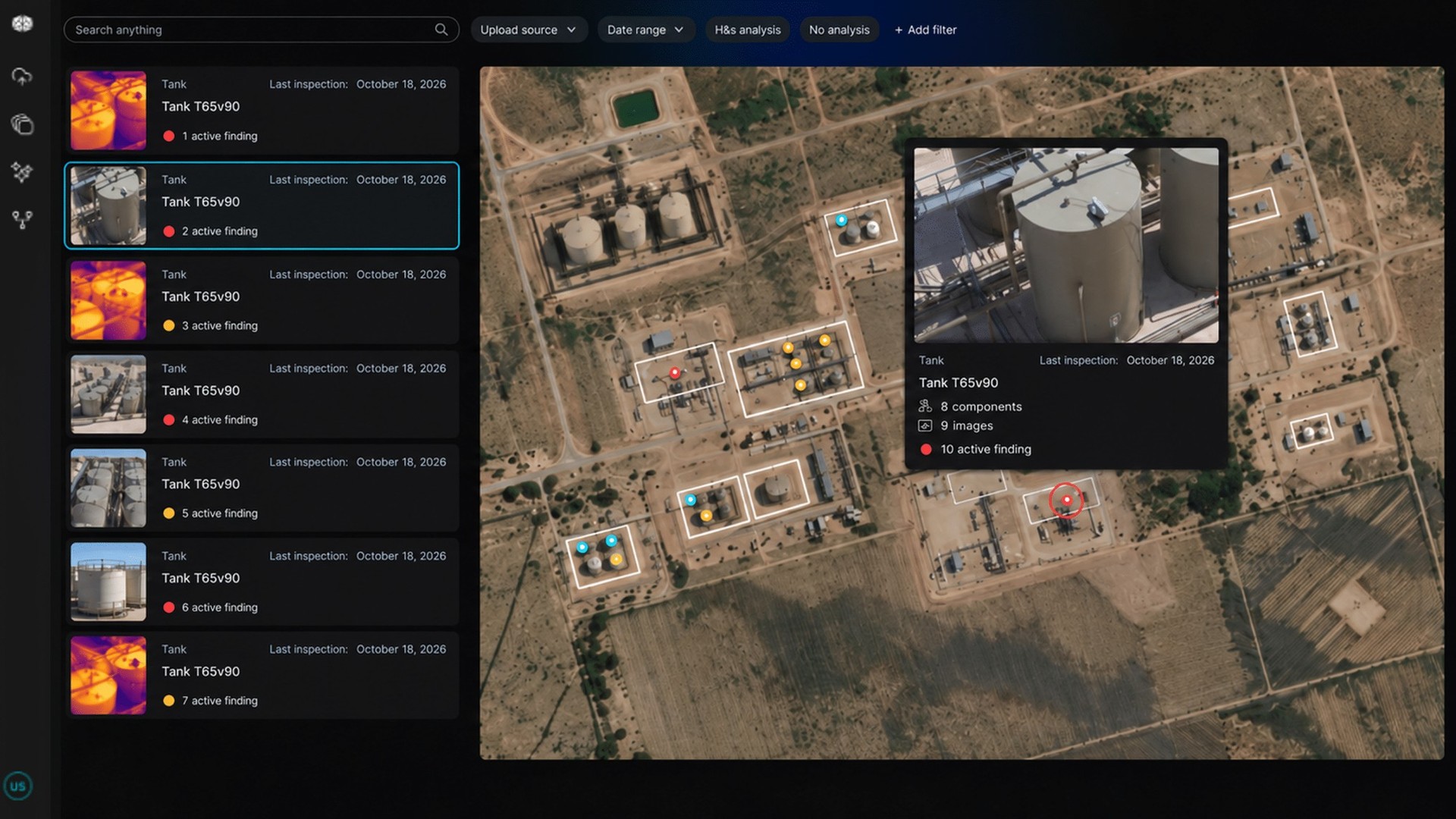Open the branching workflow sidebar icon
Viewport: 1456px width, 819px height.
pos(22,220)
